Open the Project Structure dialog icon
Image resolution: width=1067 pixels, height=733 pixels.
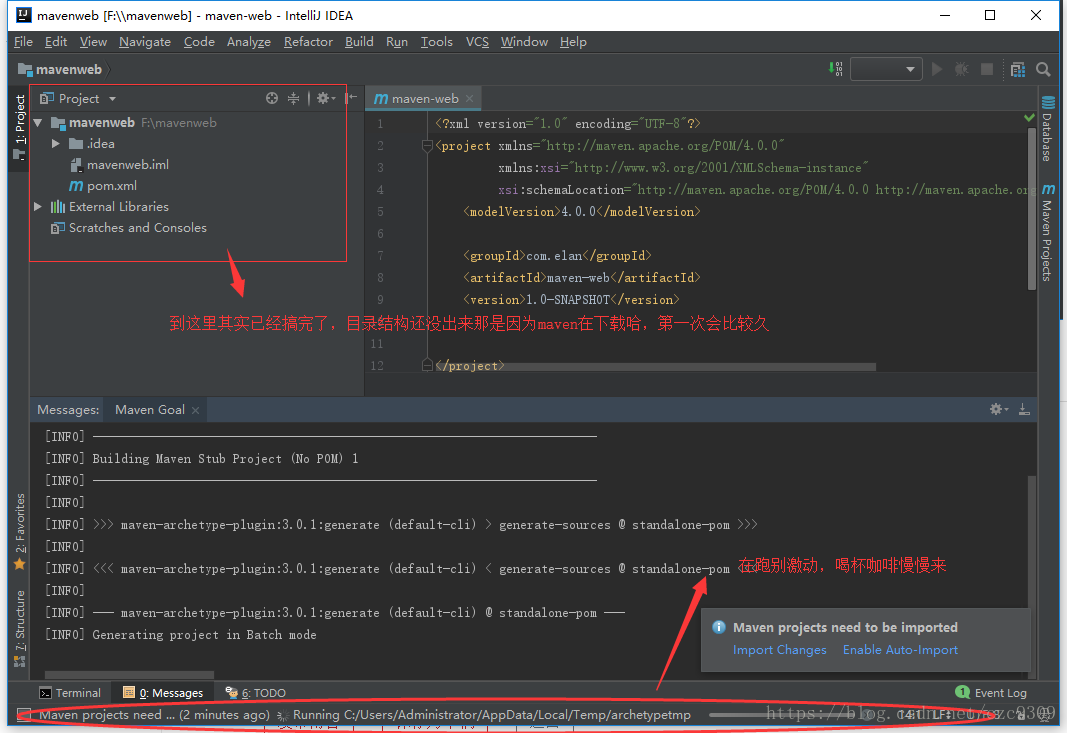1018,69
